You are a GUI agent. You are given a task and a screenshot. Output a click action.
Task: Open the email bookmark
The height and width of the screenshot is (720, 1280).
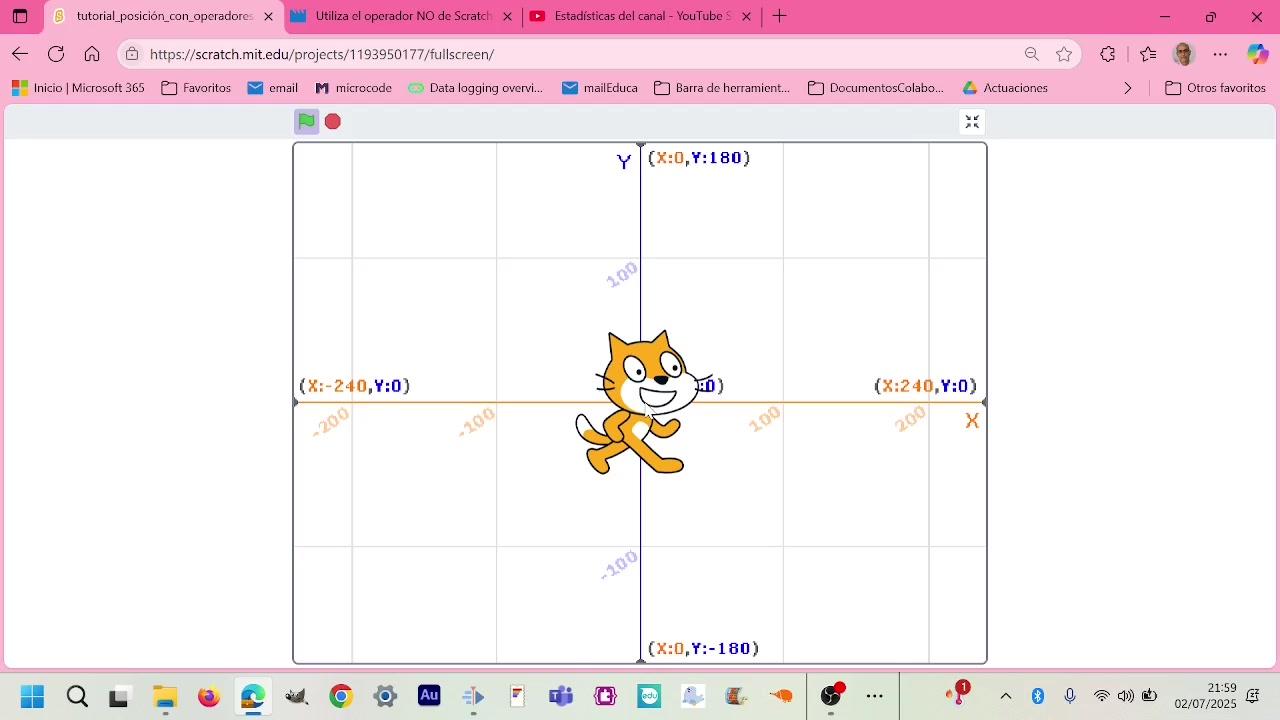[x=272, y=88]
